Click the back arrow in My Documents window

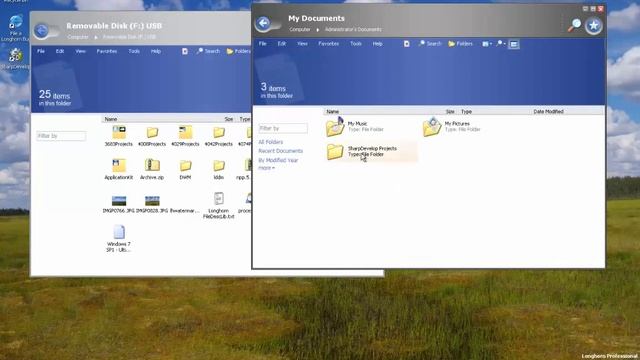tap(264, 23)
